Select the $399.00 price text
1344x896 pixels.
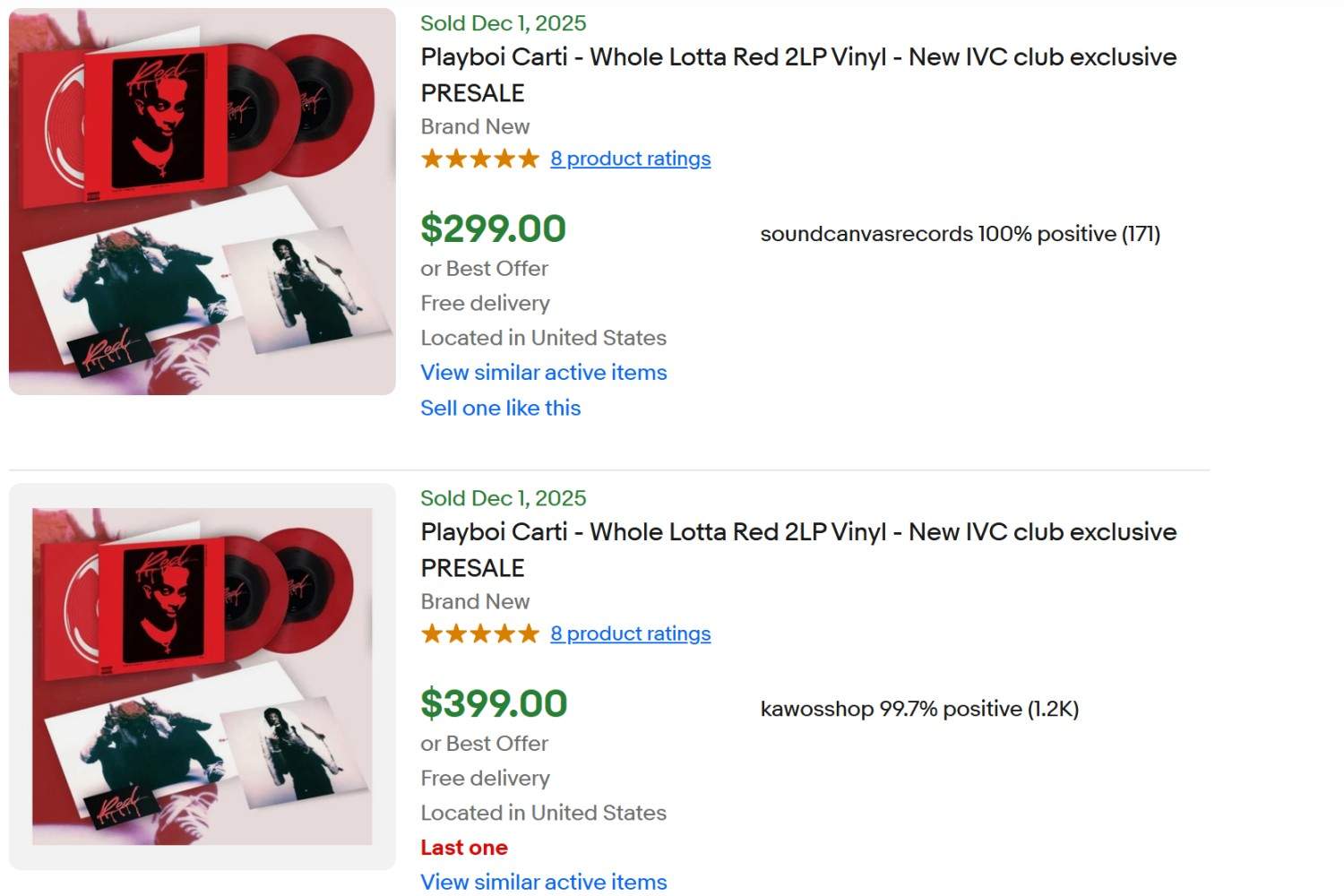(x=493, y=704)
